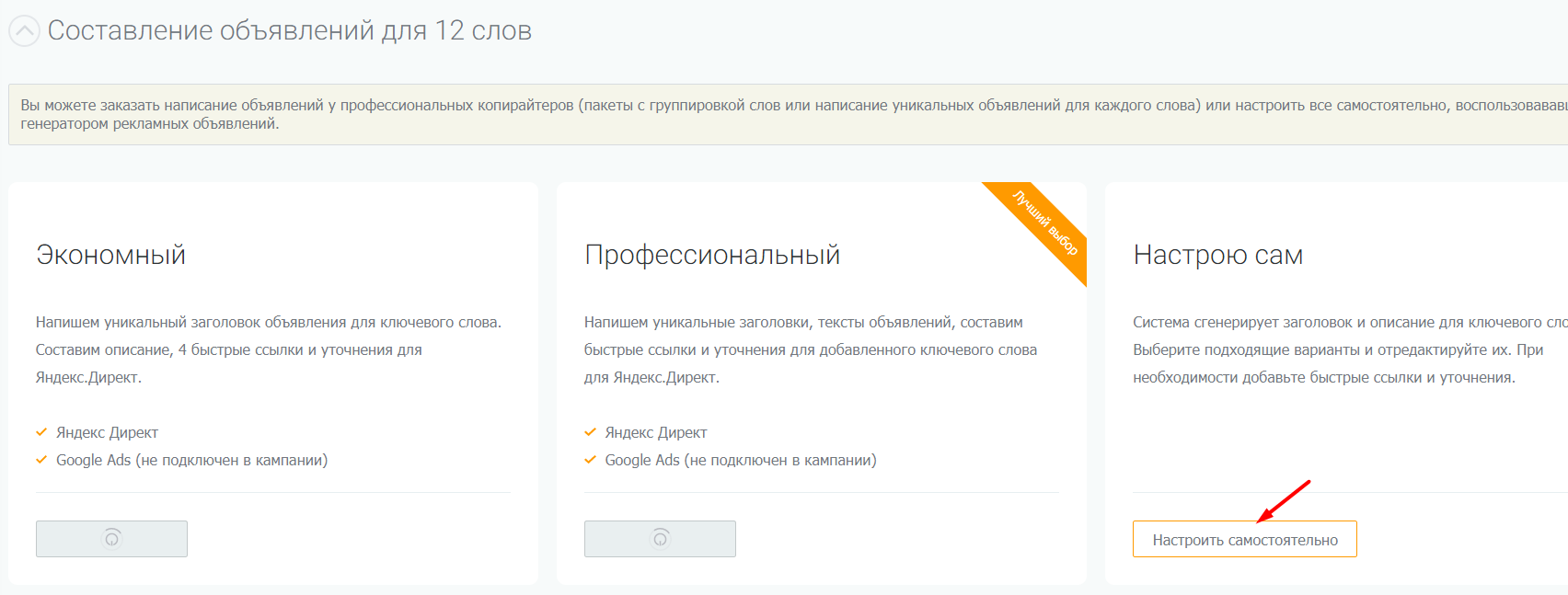Select the Экономный package heading
1568x595 pixels.
pyautogui.click(x=110, y=255)
